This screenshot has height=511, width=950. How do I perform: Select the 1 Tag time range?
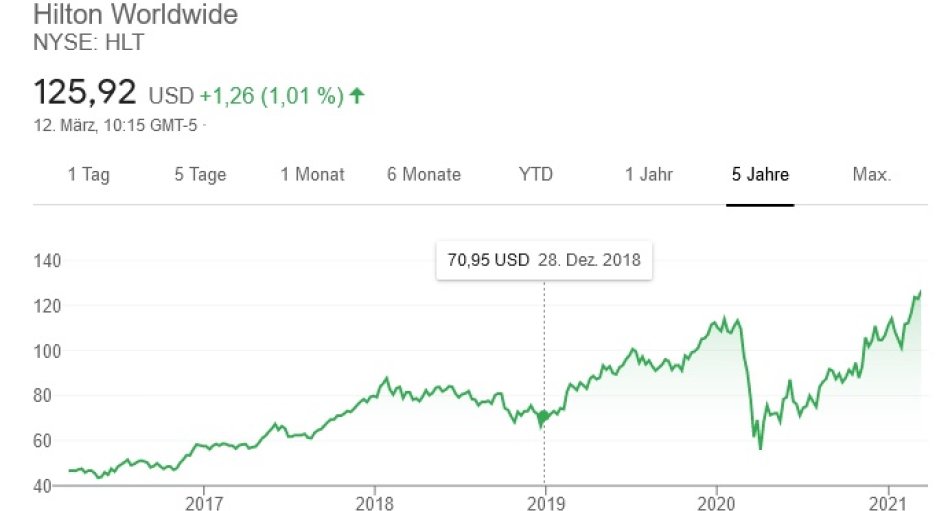pyautogui.click(x=88, y=174)
